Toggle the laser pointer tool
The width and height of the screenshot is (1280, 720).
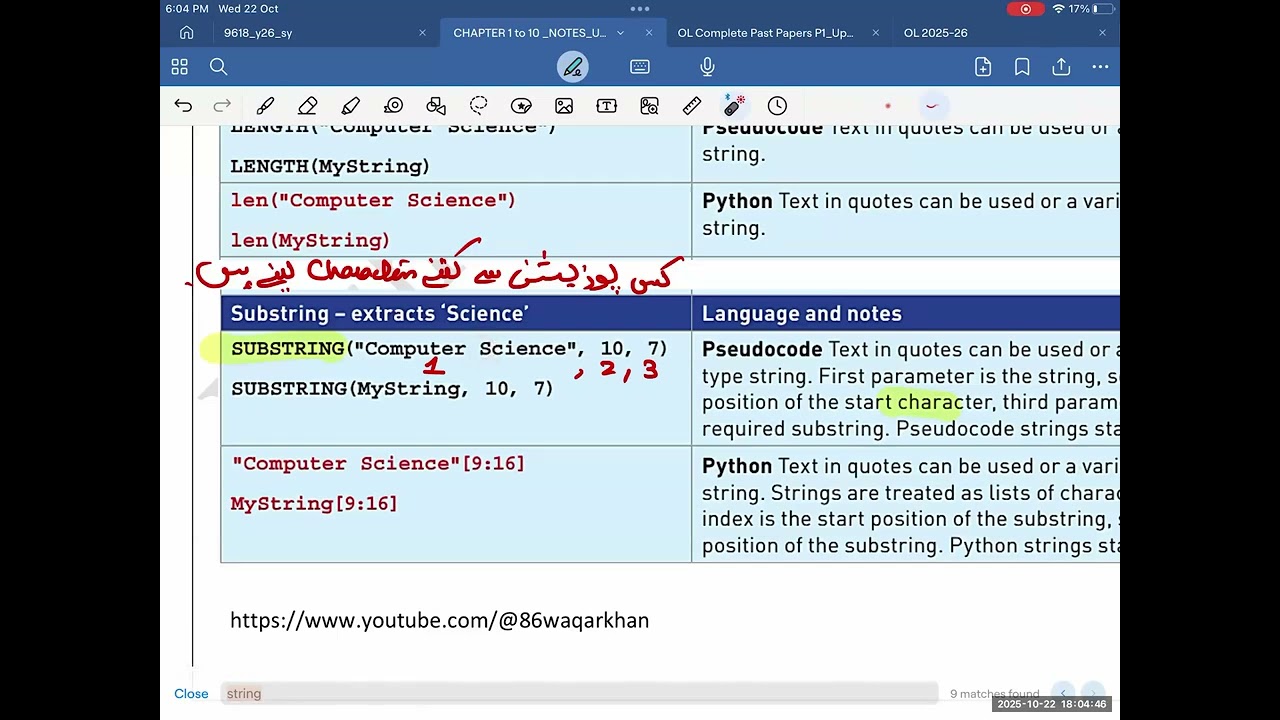[734, 106]
